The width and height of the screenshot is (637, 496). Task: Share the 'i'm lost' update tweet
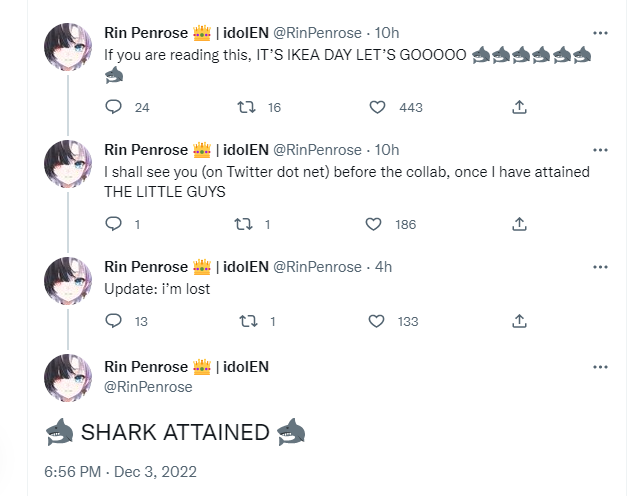pyautogui.click(x=519, y=321)
